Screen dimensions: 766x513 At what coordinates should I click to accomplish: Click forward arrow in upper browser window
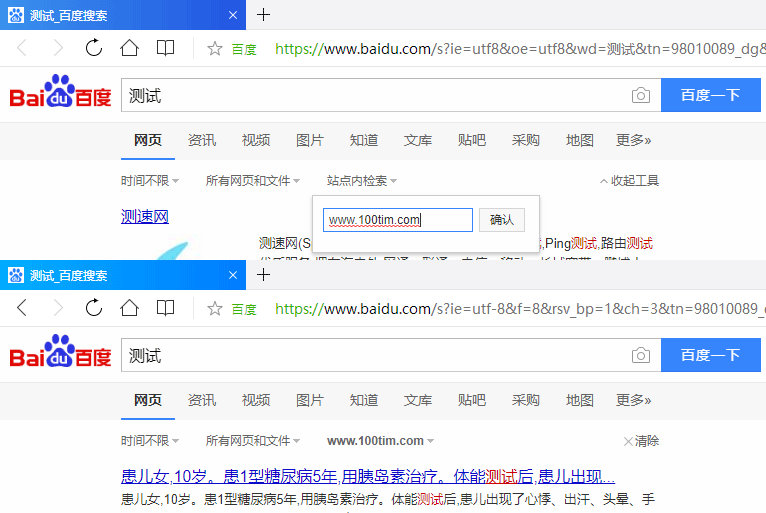58,48
